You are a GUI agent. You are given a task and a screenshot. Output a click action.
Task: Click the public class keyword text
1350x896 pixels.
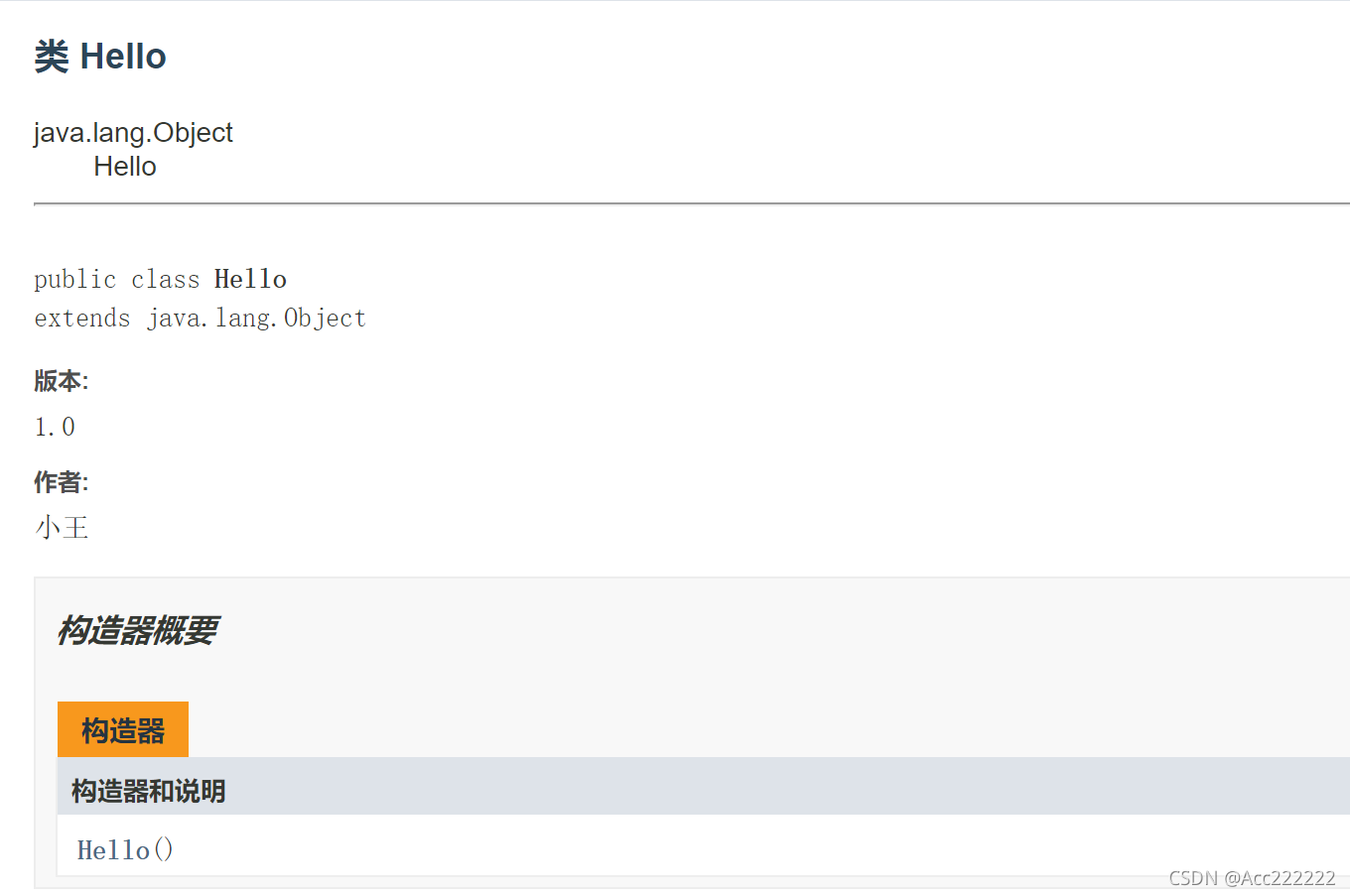tap(117, 280)
